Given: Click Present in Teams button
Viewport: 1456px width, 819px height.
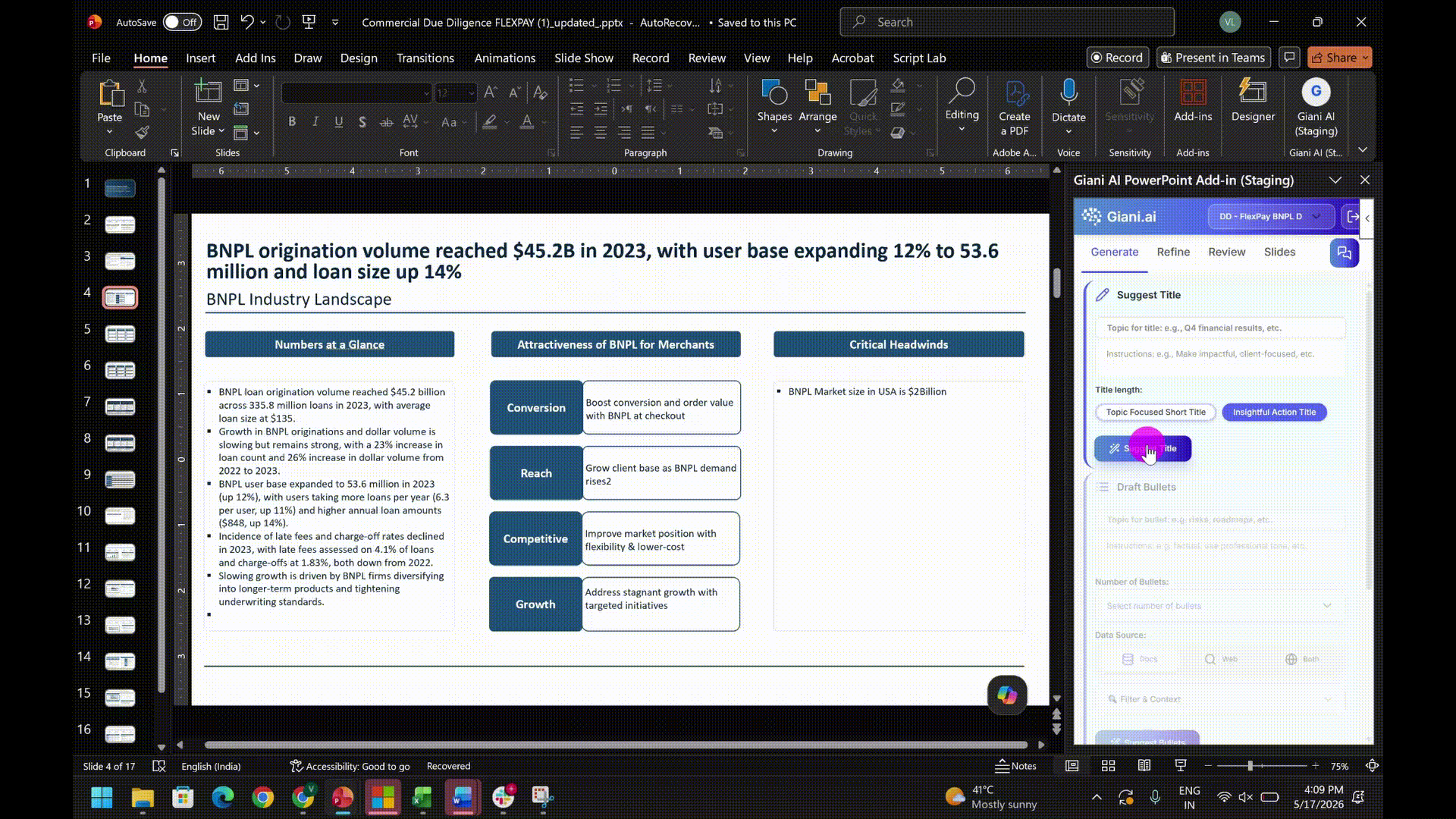Looking at the screenshot, I should [1213, 58].
